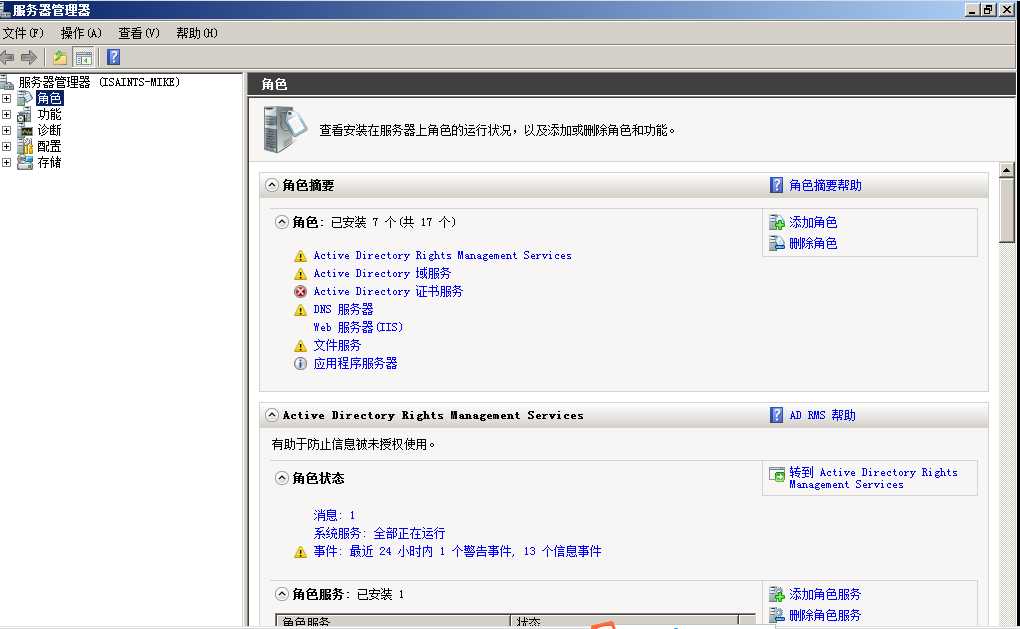
Task: Open the 文件(F) menu
Action: coord(23,33)
